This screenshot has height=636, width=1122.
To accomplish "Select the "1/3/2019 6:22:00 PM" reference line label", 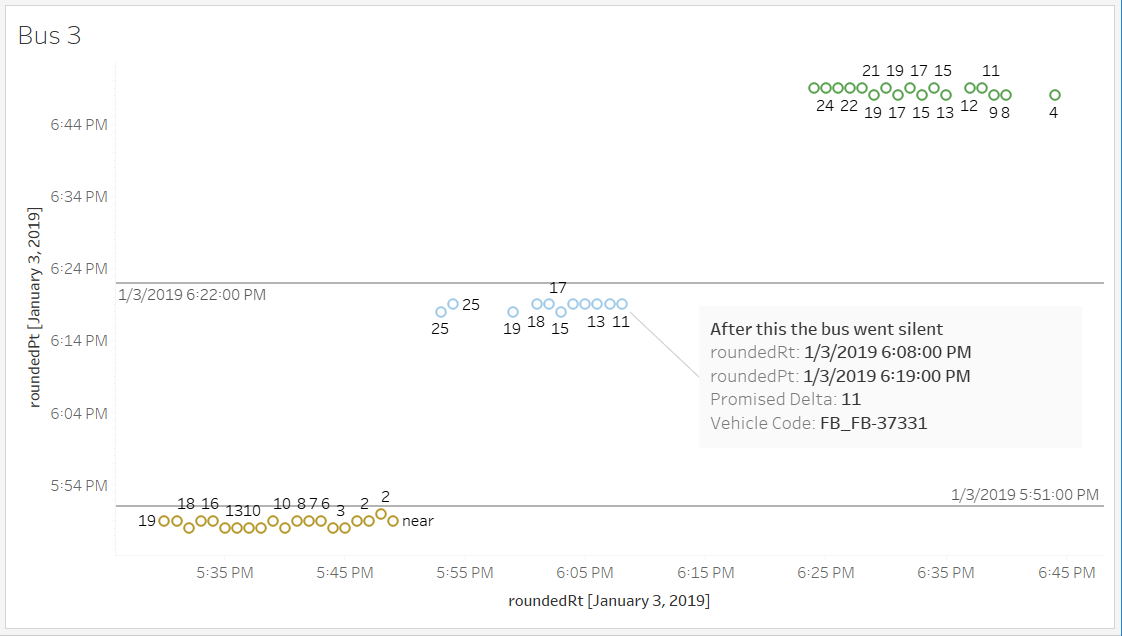I will 192,295.
